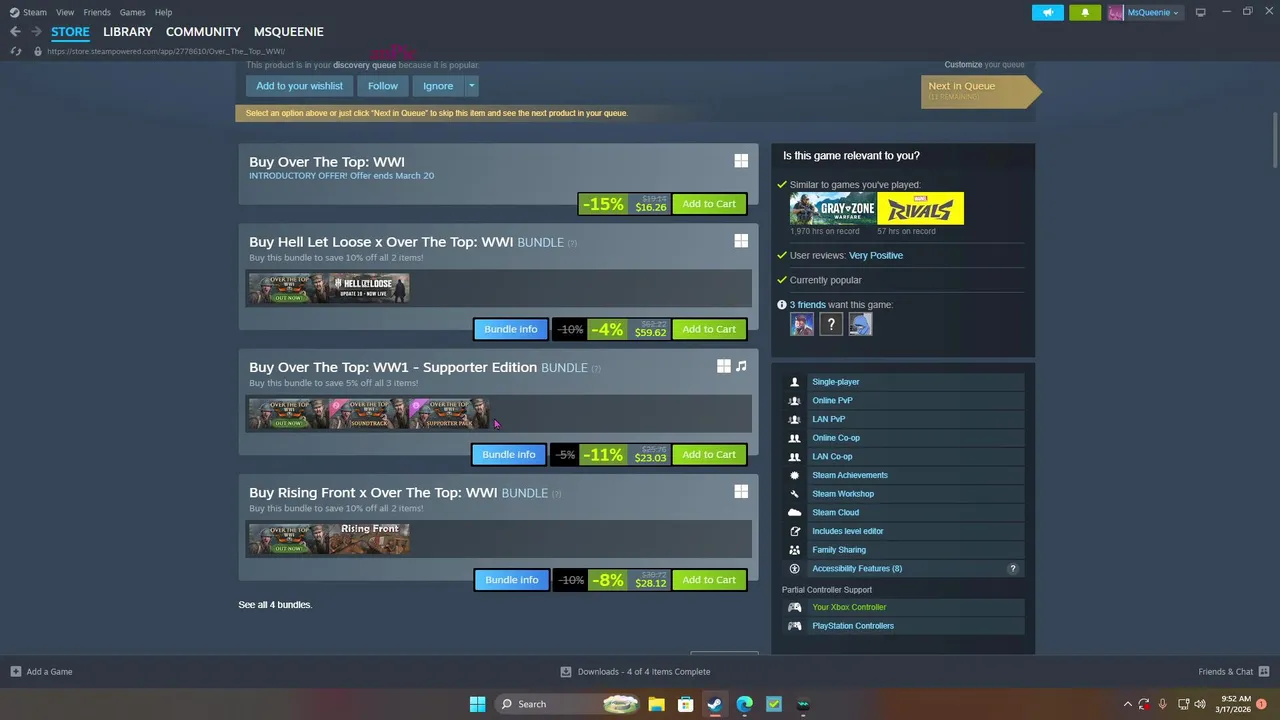Add Hell Let Loose bundle to cart
This screenshot has height=720, width=1280.
[x=709, y=329]
